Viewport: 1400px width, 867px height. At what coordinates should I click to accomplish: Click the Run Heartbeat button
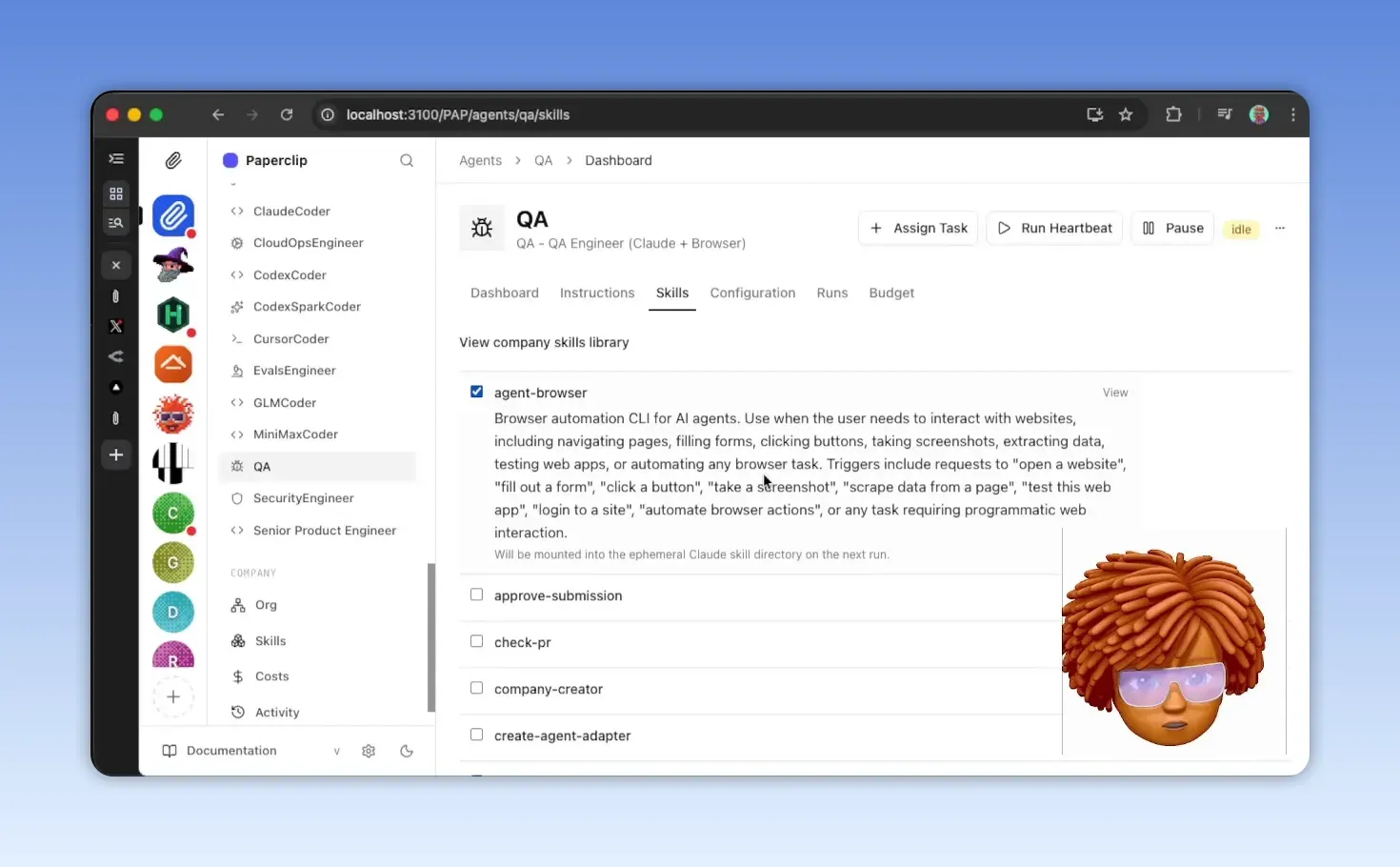point(1054,228)
